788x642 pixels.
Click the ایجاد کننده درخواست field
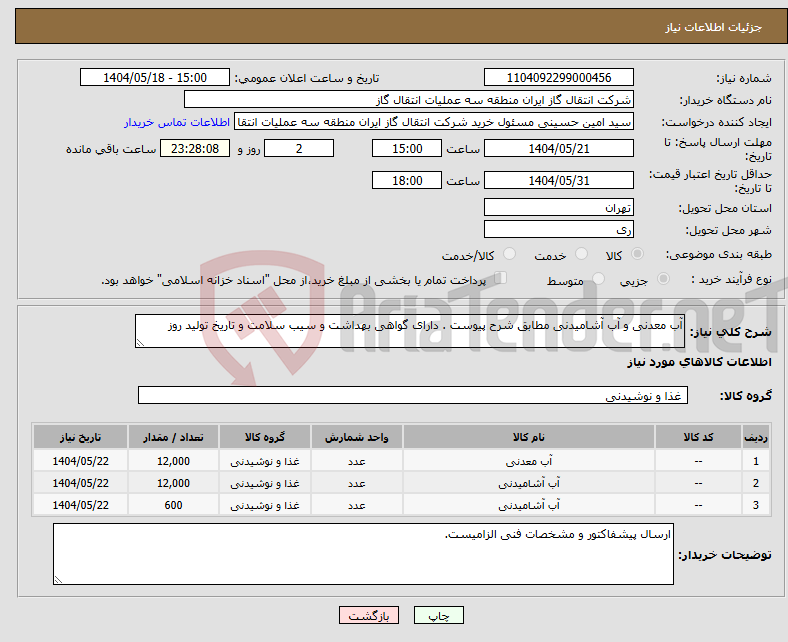point(434,122)
